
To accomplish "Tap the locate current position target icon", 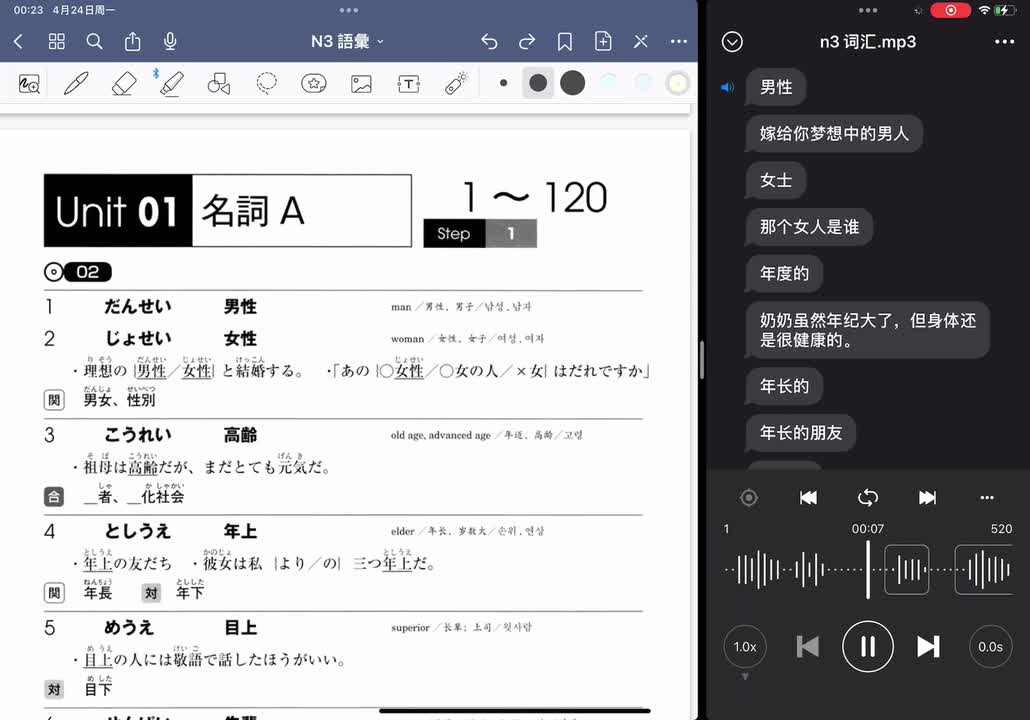I will tap(749, 497).
